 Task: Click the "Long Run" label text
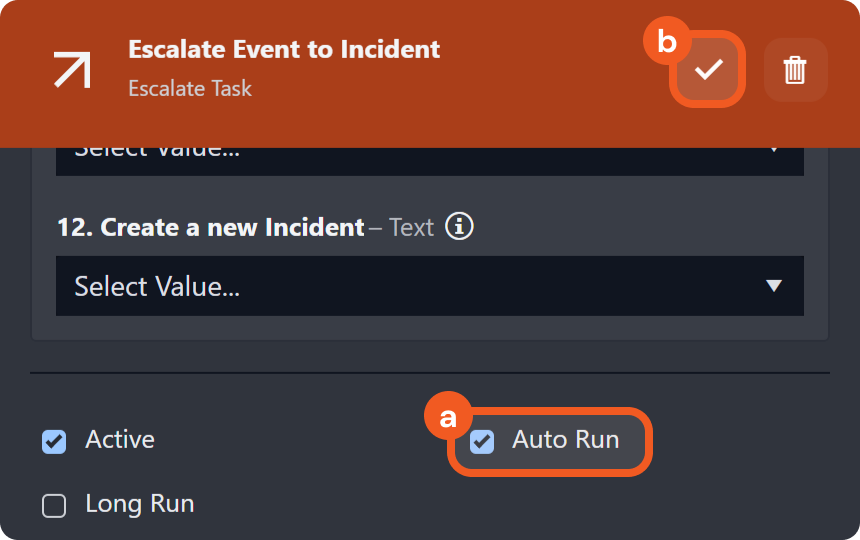point(139,504)
